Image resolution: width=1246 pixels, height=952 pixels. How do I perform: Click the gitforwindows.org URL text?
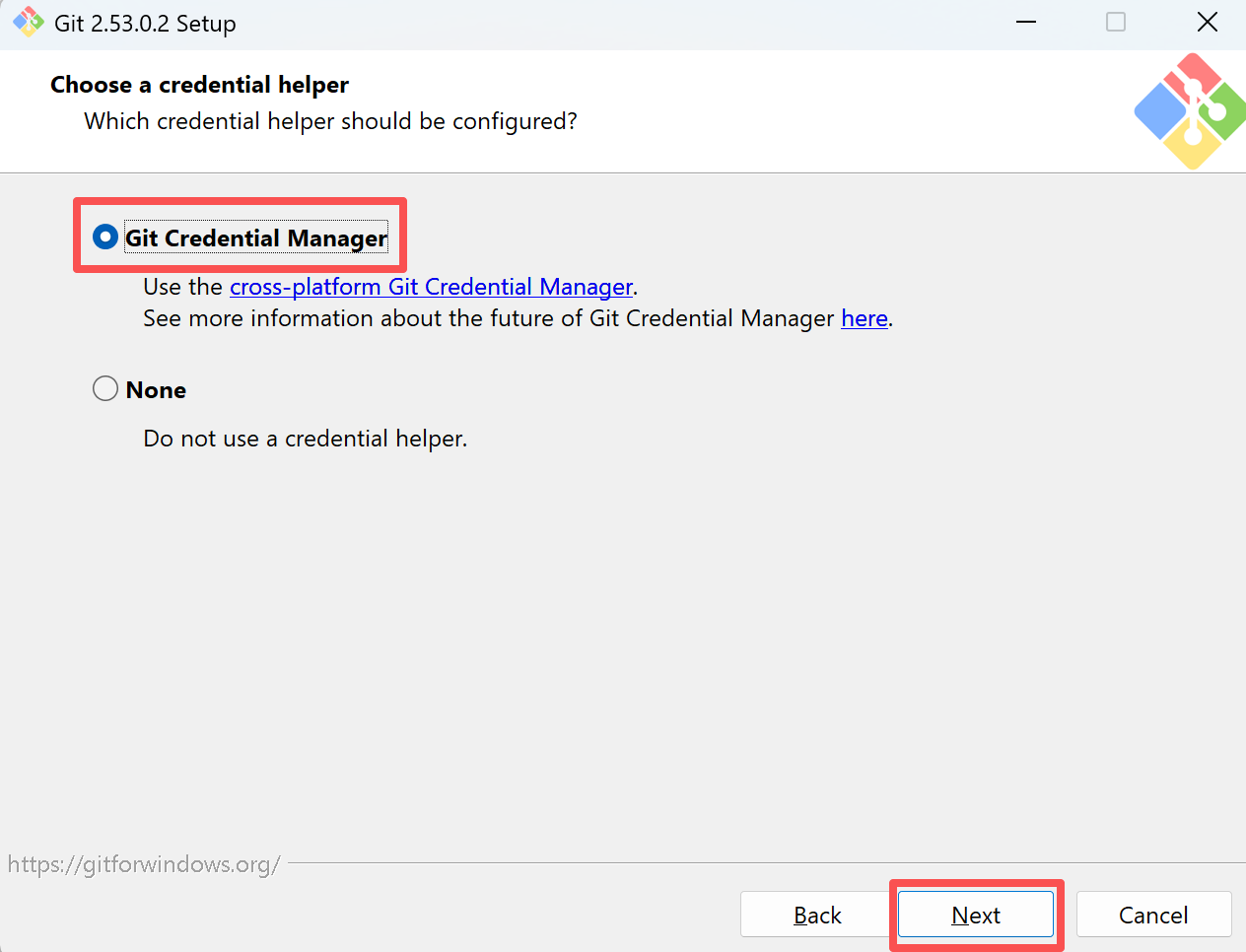click(x=144, y=864)
